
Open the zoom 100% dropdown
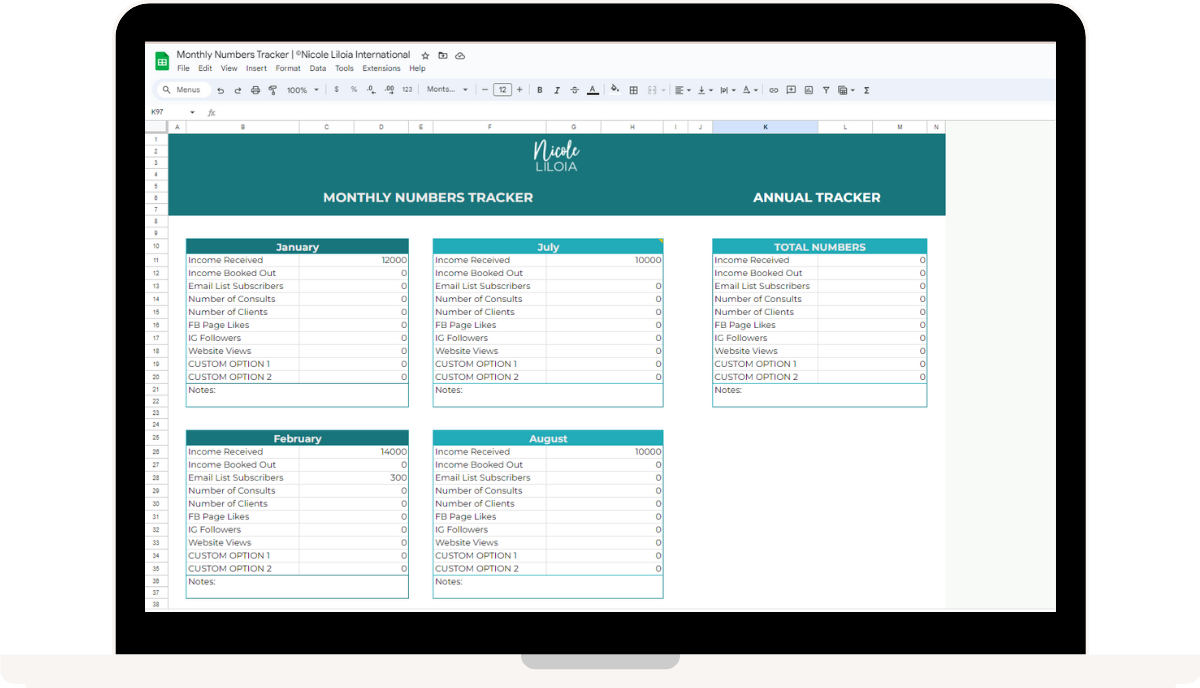point(303,90)
